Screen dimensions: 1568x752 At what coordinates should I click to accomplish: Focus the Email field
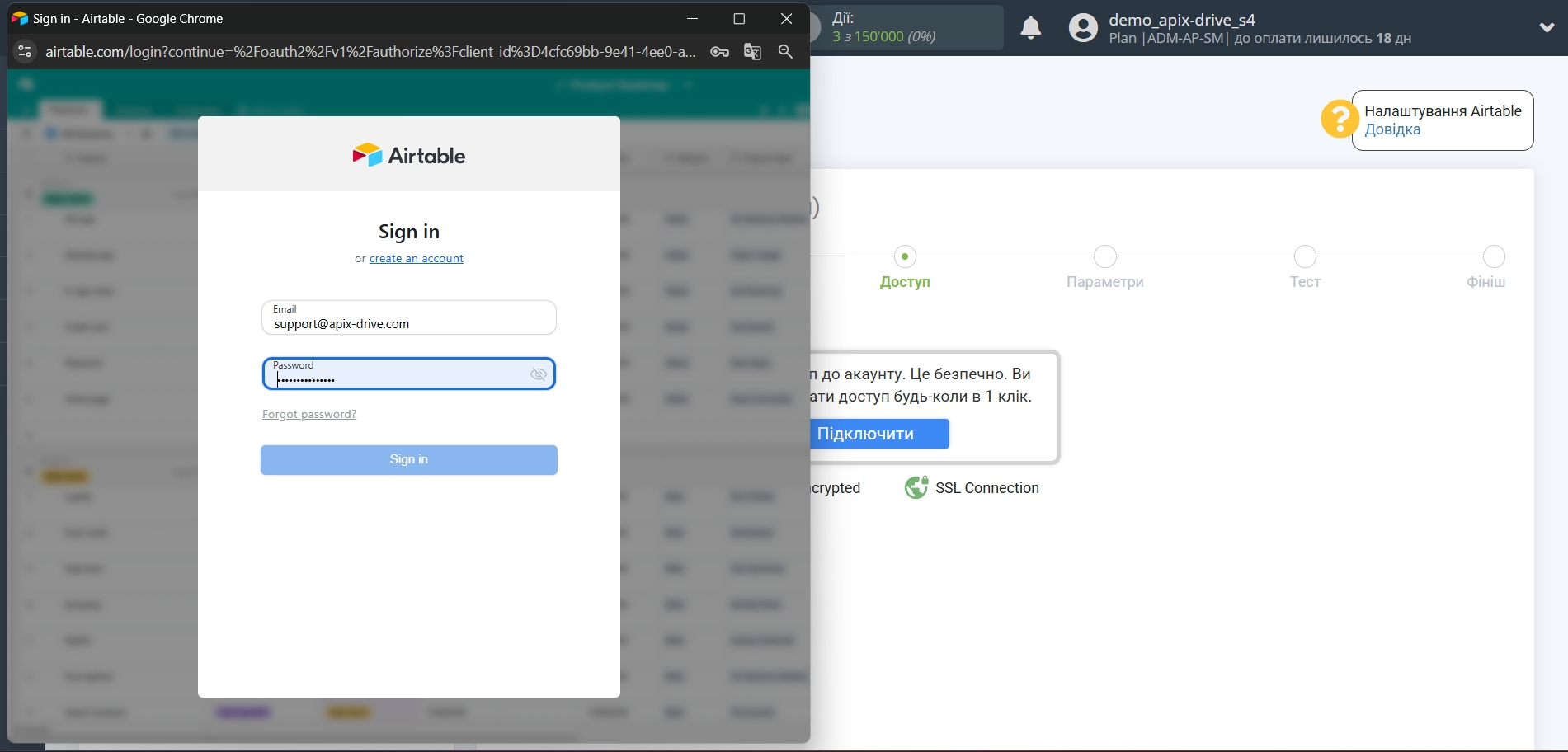[409, 317]
